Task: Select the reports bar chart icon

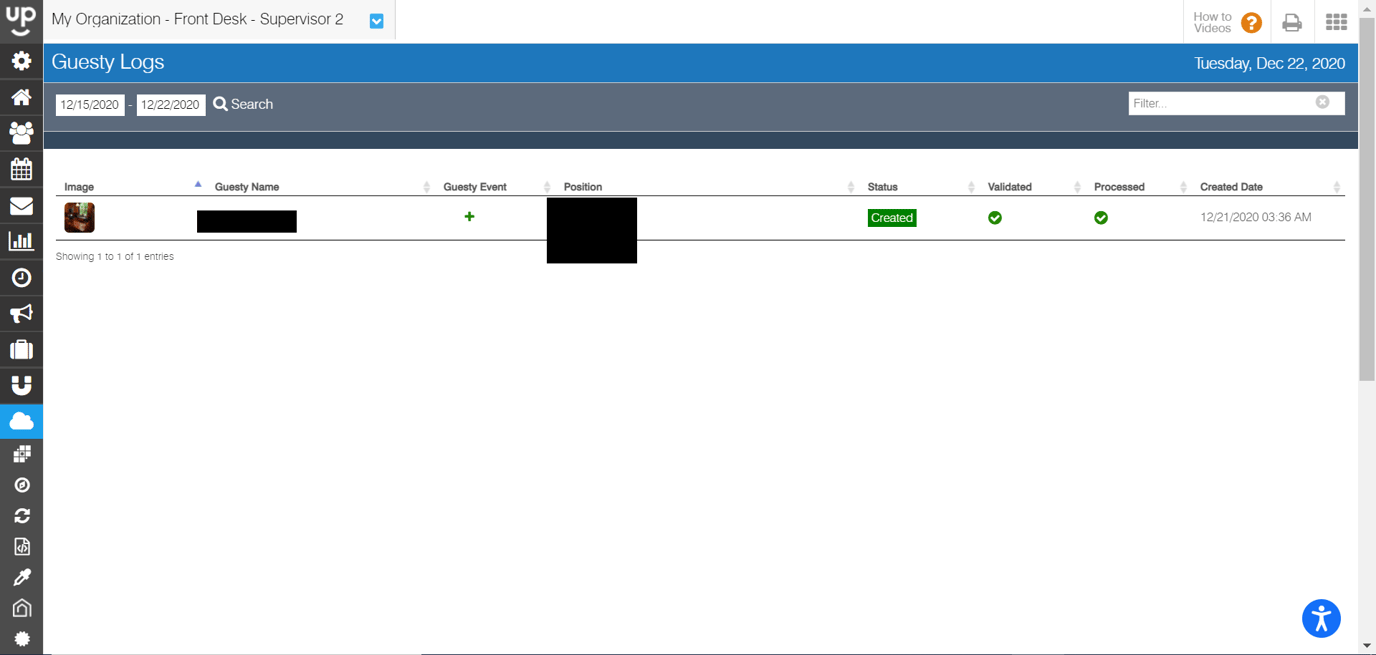Action: [x=21, y=241]
